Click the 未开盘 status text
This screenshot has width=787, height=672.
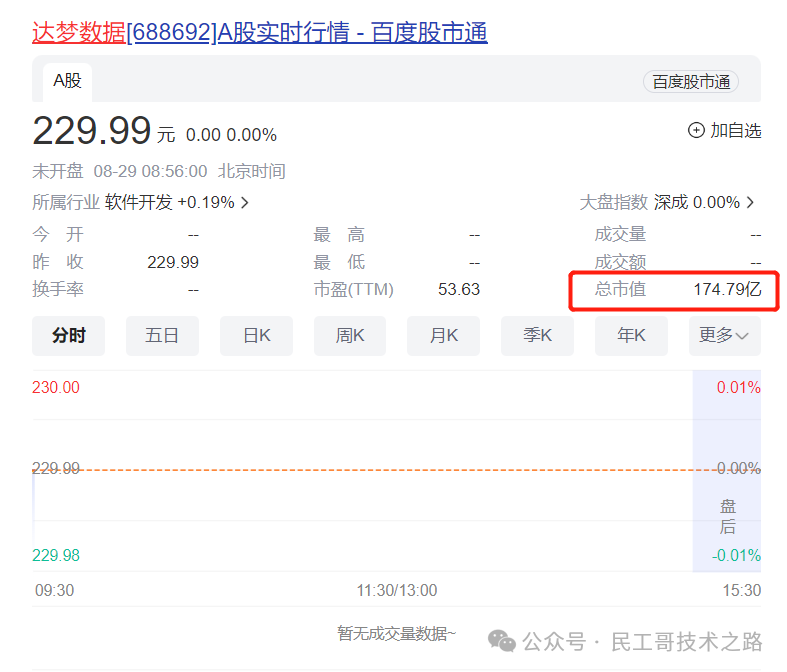tap(58, 172)
